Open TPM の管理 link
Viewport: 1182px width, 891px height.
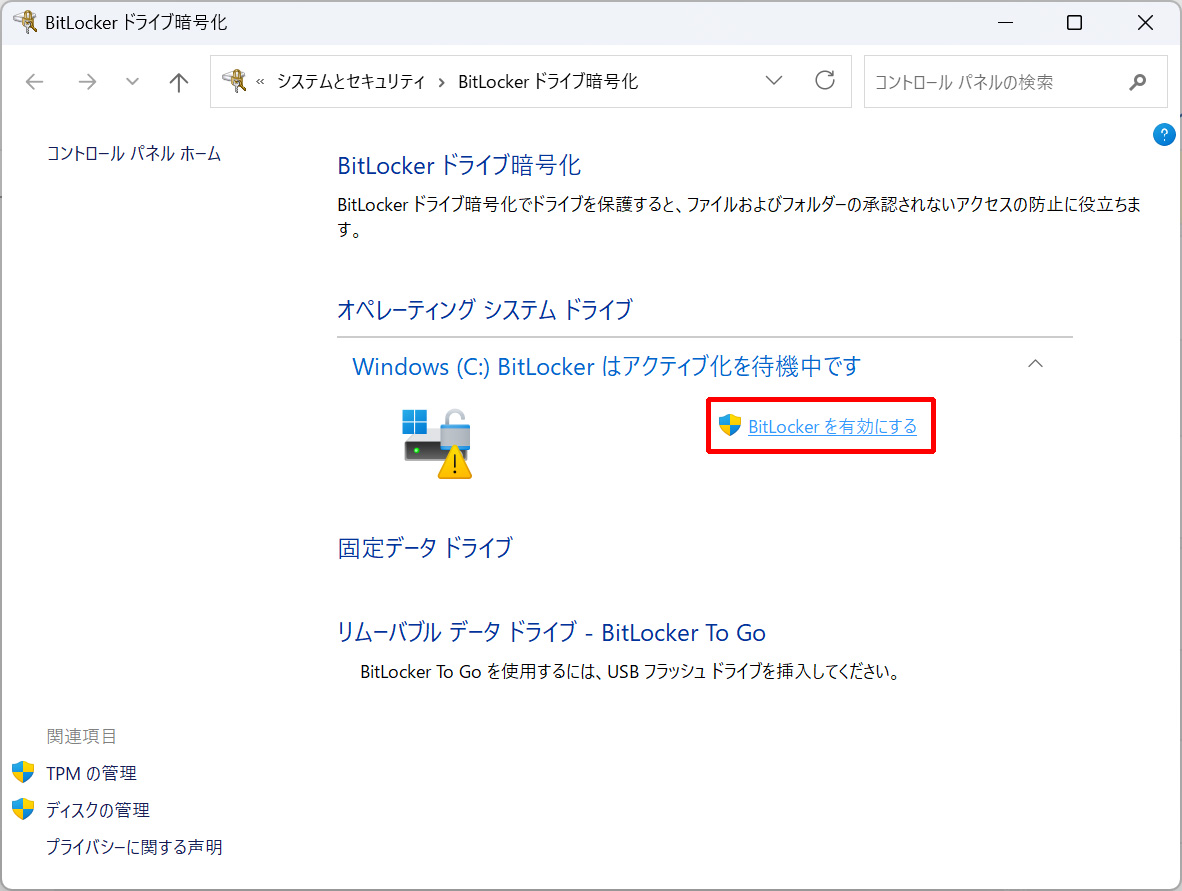pos(91,773)
